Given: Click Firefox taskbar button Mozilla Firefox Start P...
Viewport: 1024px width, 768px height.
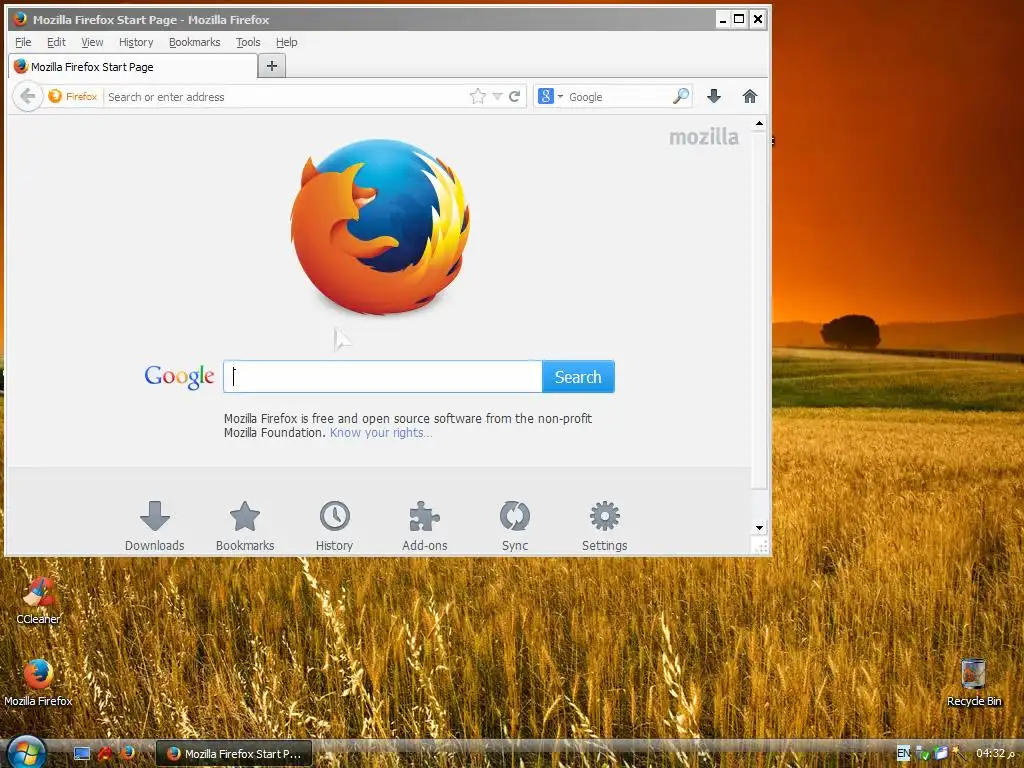Looking at the screenshot, I should click(x=234, y=754).
